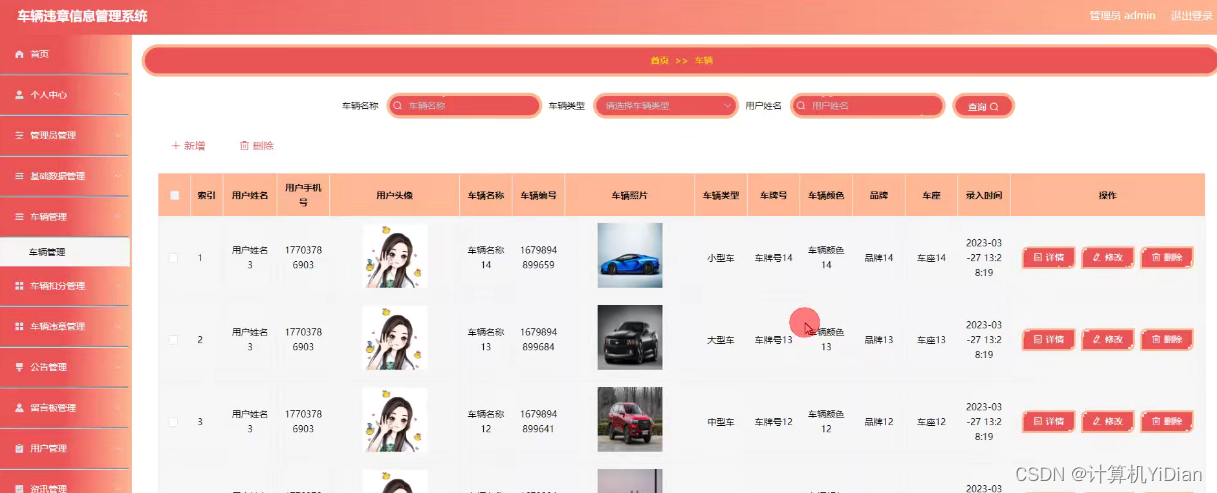
Task: Click the 小型车 cell
Action: (721, 258)
